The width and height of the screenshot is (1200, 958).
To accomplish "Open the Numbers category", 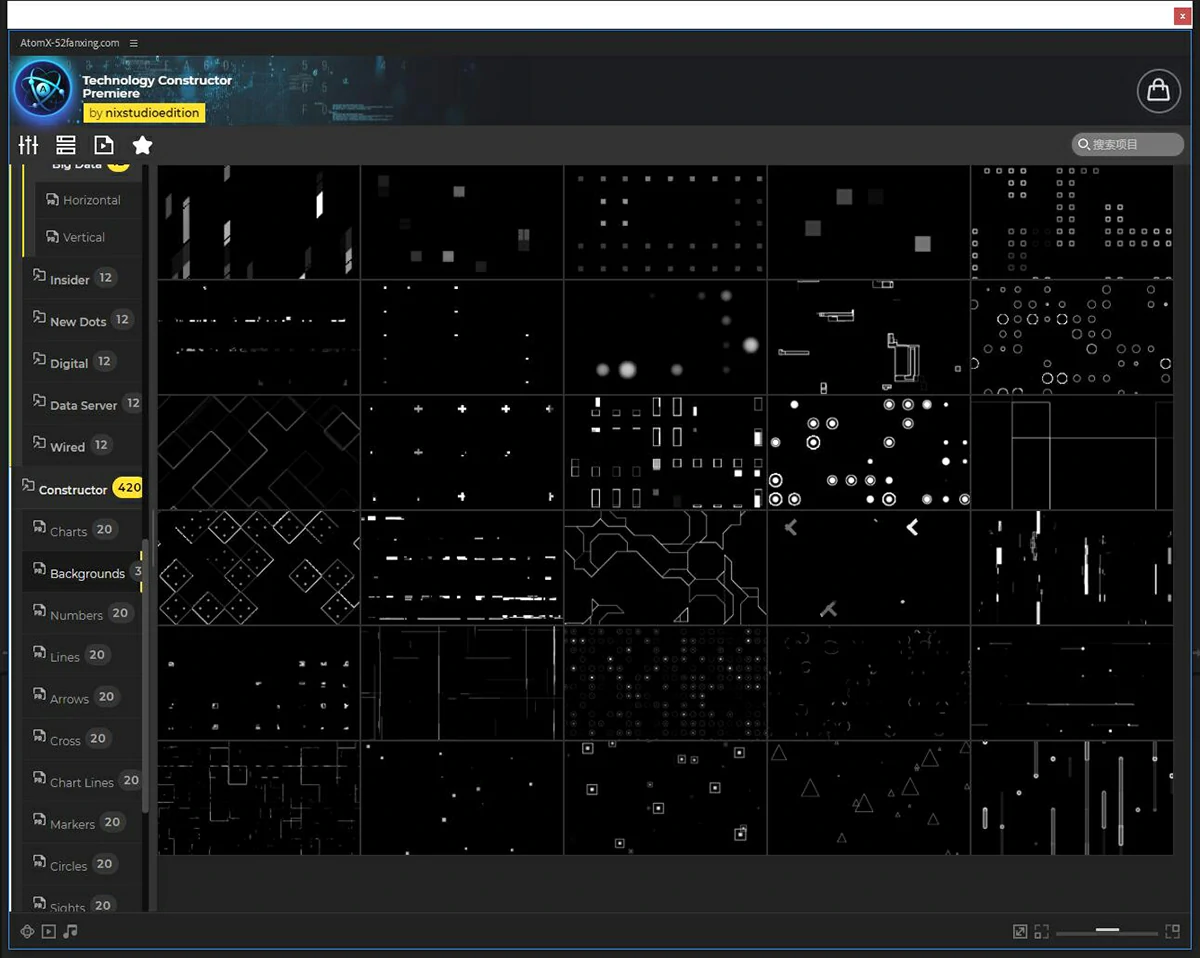I will pos(82,614).
